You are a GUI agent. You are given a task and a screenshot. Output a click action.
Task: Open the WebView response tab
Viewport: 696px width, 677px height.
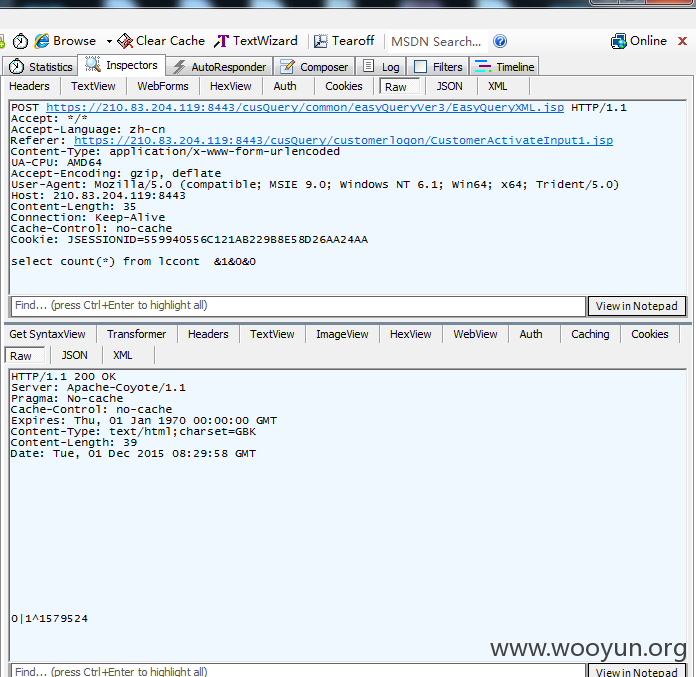[x=475, y=334]
